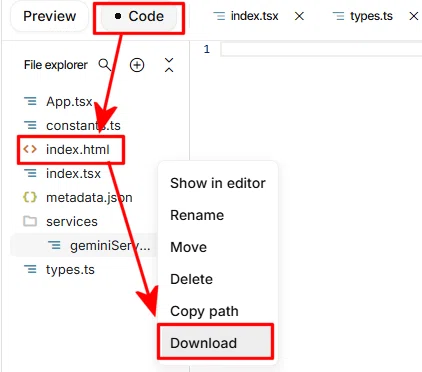This screenshot has width=422, height=372.
Task: Close the types.ts editor tab
Action: (x=414, y=16)
